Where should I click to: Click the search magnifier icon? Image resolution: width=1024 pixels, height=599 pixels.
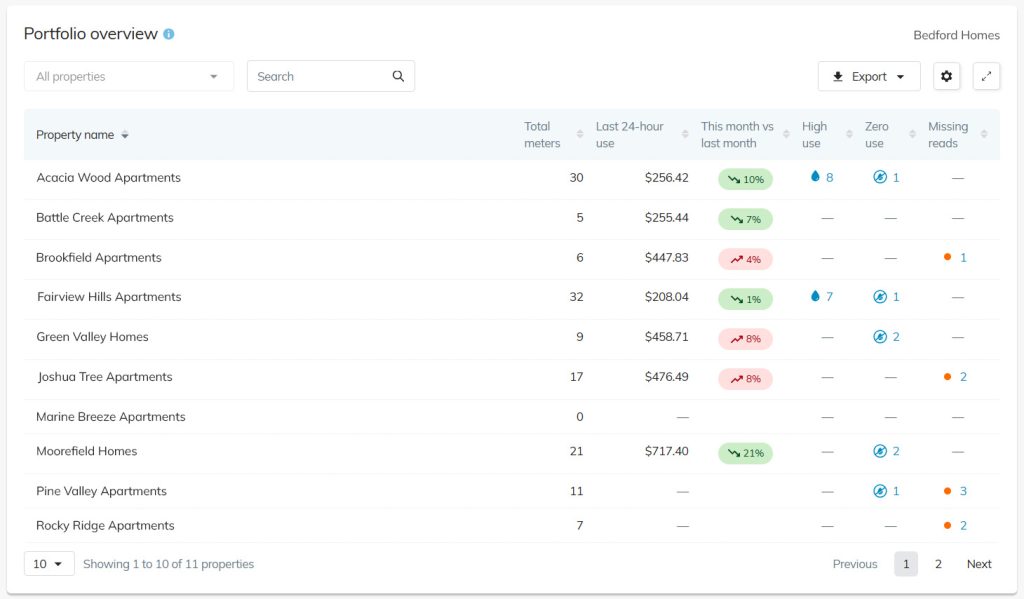point(398,76)
